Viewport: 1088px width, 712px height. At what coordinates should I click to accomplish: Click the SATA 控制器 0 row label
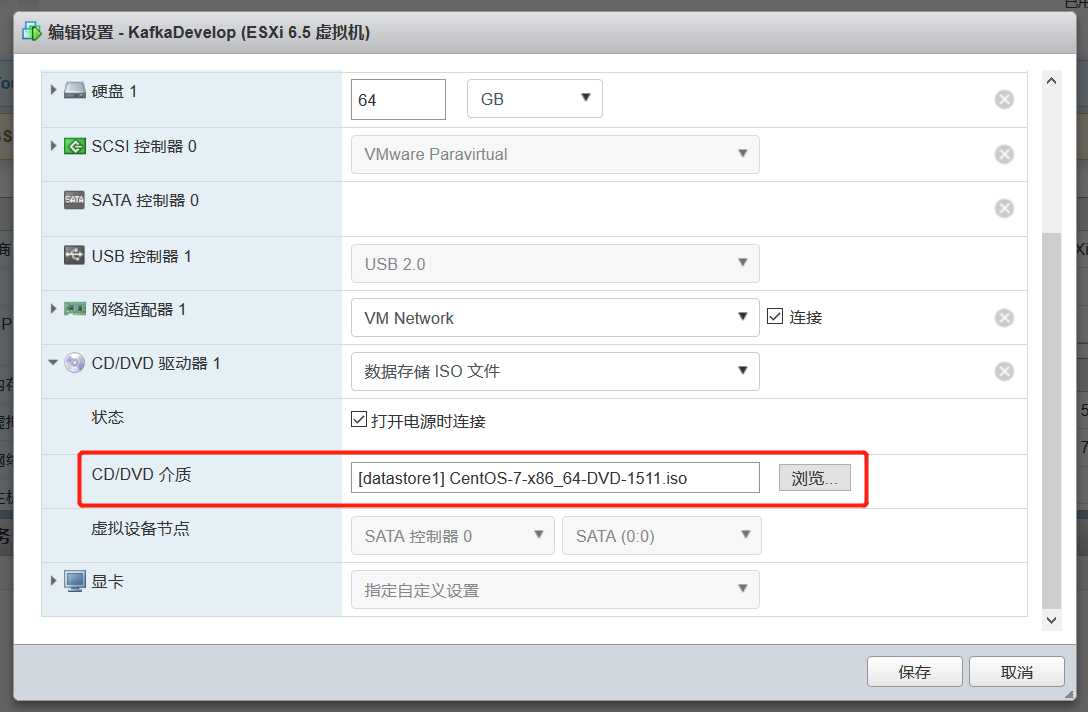pyautogui.click(x=145, y=201)
